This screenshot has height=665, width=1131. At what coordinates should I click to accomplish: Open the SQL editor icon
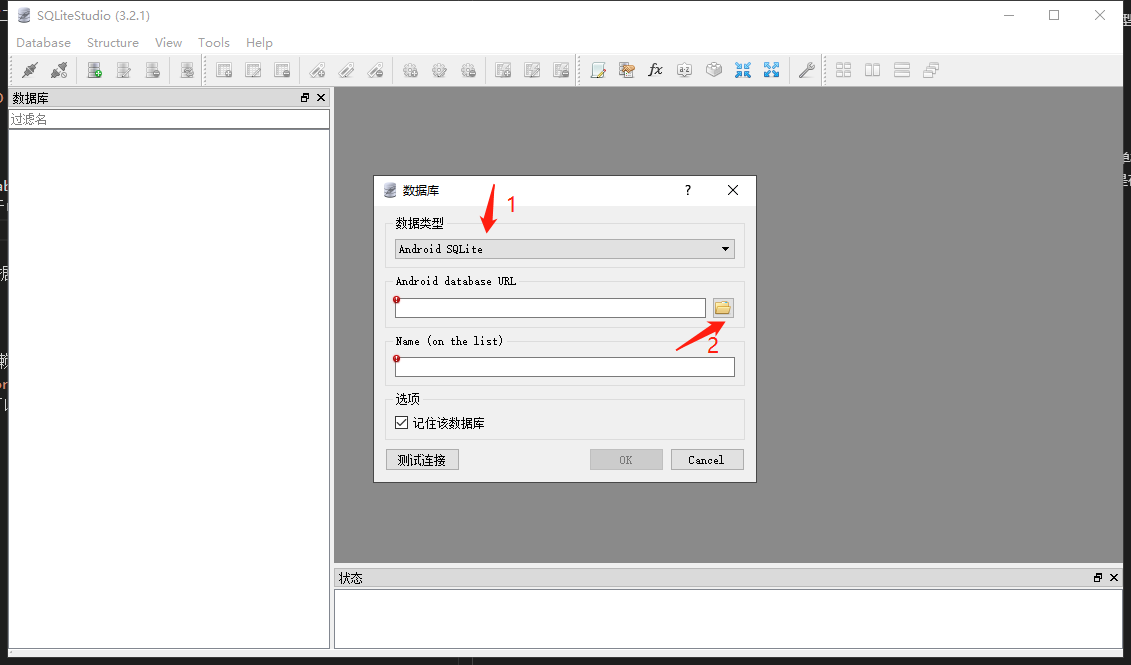coord(598,70)
